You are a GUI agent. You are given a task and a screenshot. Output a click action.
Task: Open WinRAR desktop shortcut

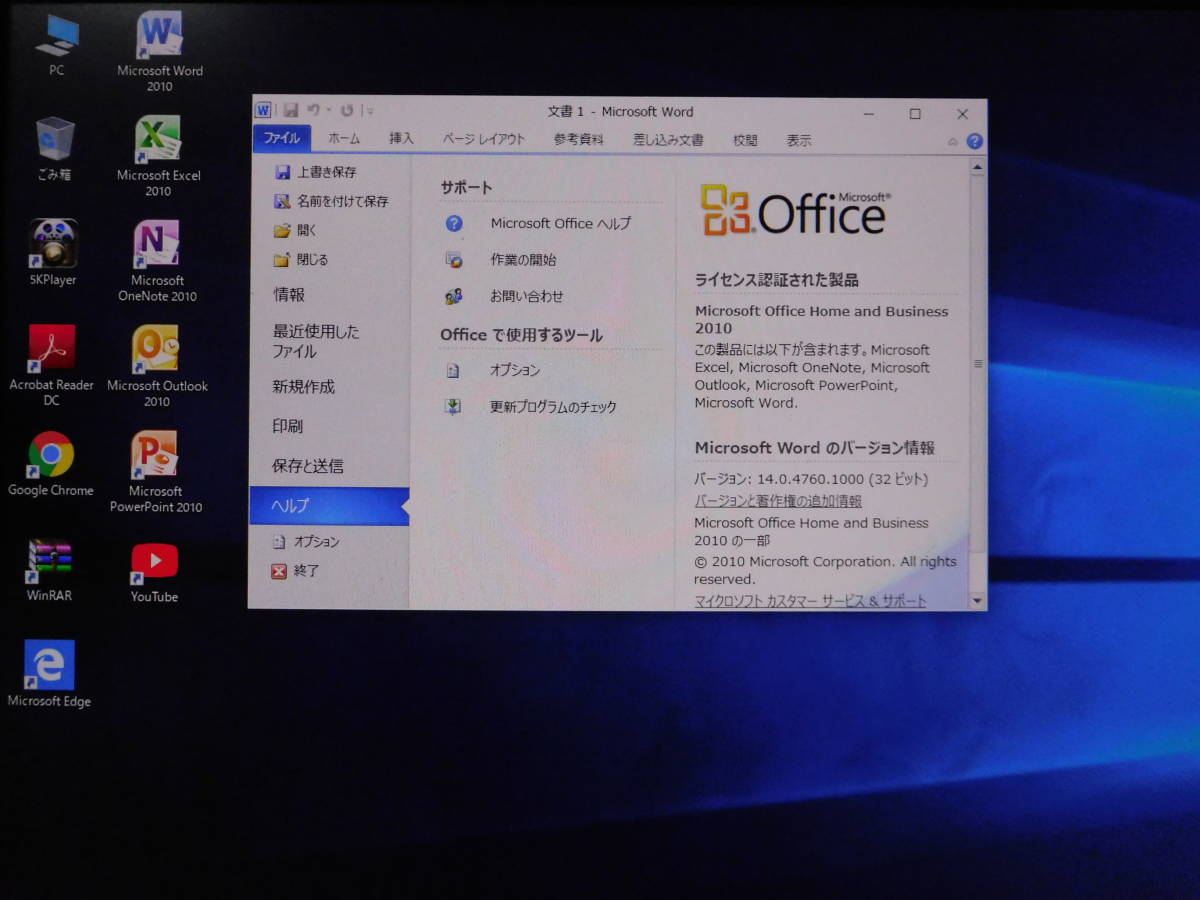pos(50,570)
